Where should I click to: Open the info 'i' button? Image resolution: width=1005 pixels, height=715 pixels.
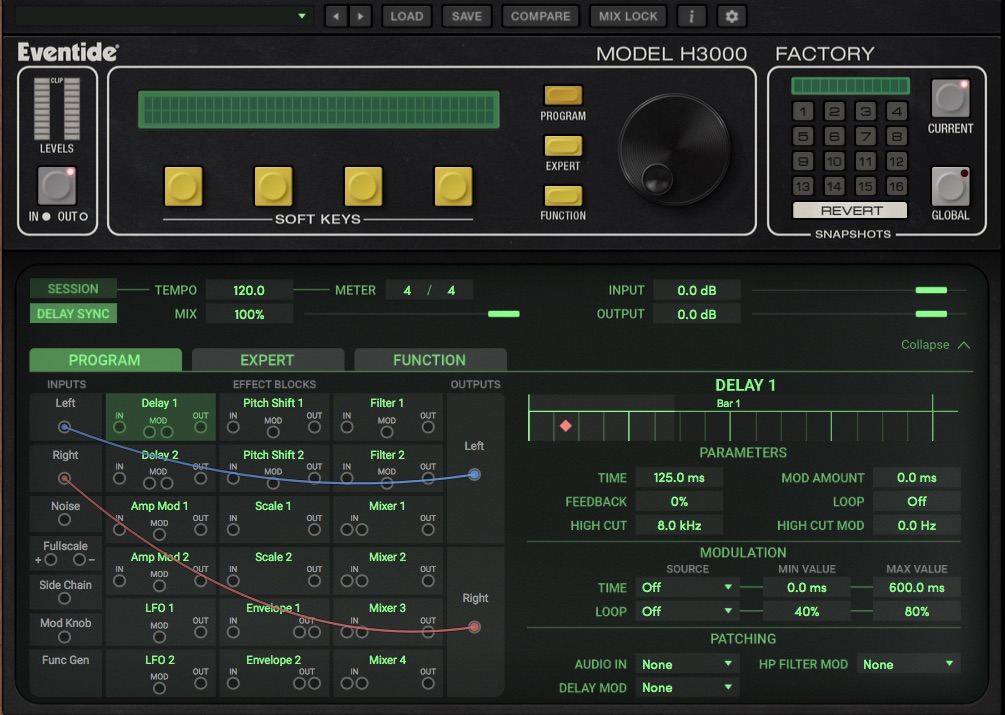click(691, 16)
